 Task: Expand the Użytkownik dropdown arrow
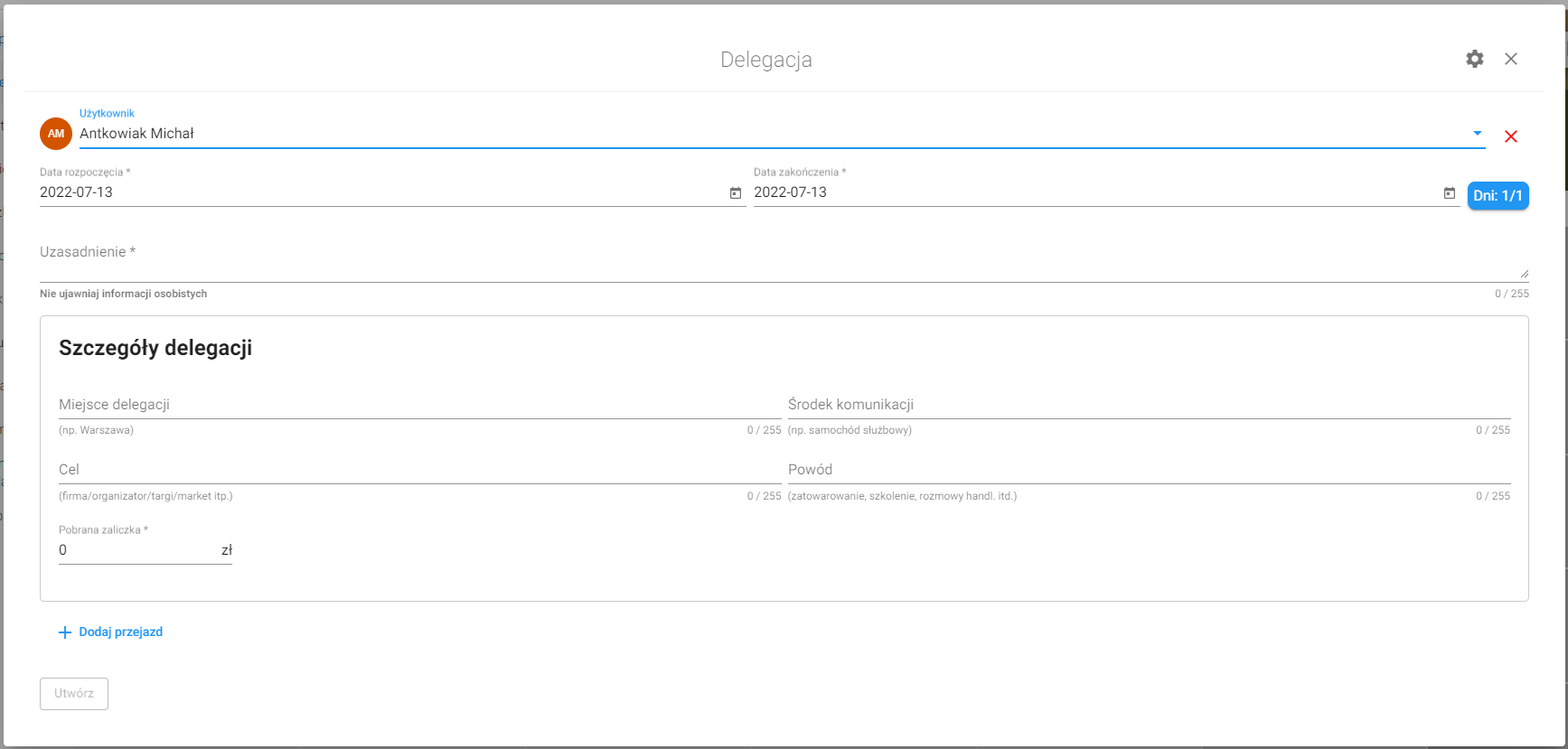pyautogui.click(x=1478, y=133)
